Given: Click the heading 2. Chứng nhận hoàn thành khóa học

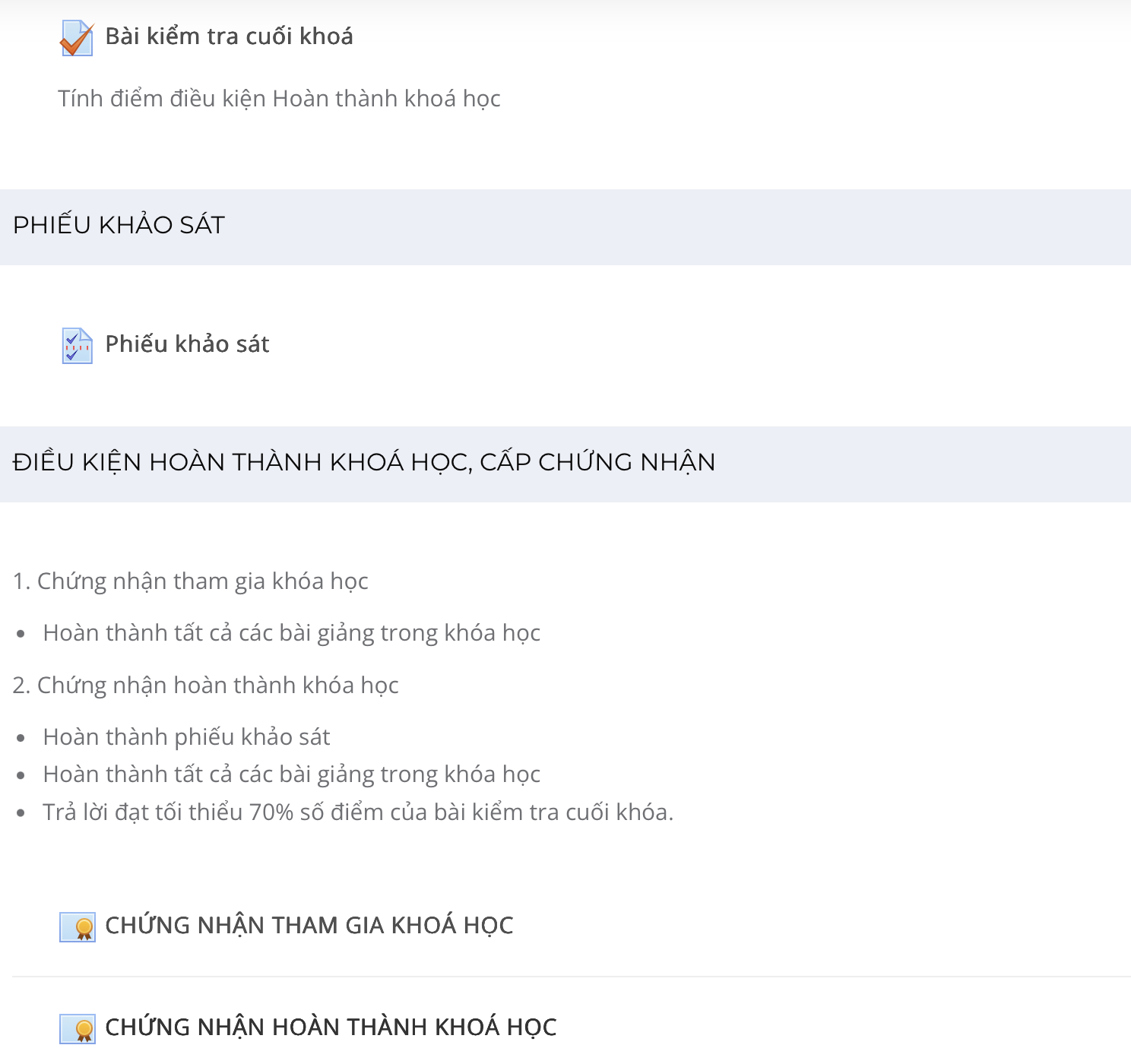Looking at the screenshot, I should [205, 686].
